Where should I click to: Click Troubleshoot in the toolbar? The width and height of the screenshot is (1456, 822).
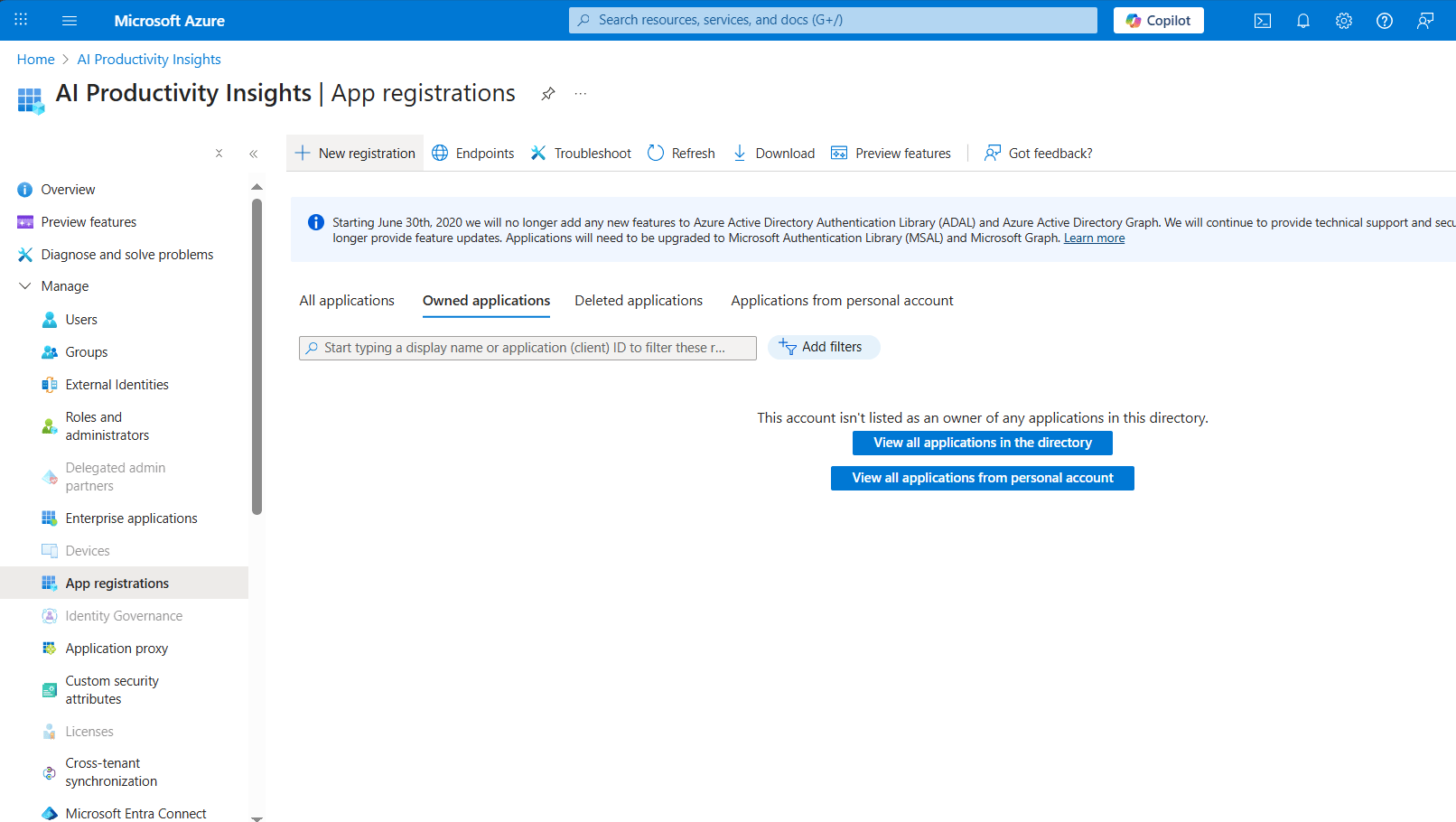pyautogui.click(x=581, y=154)
